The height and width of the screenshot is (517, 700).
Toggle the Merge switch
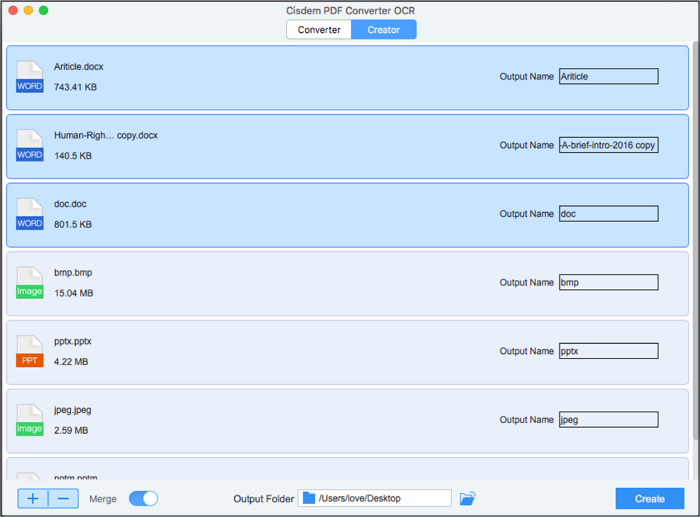(x=143, y=498)
